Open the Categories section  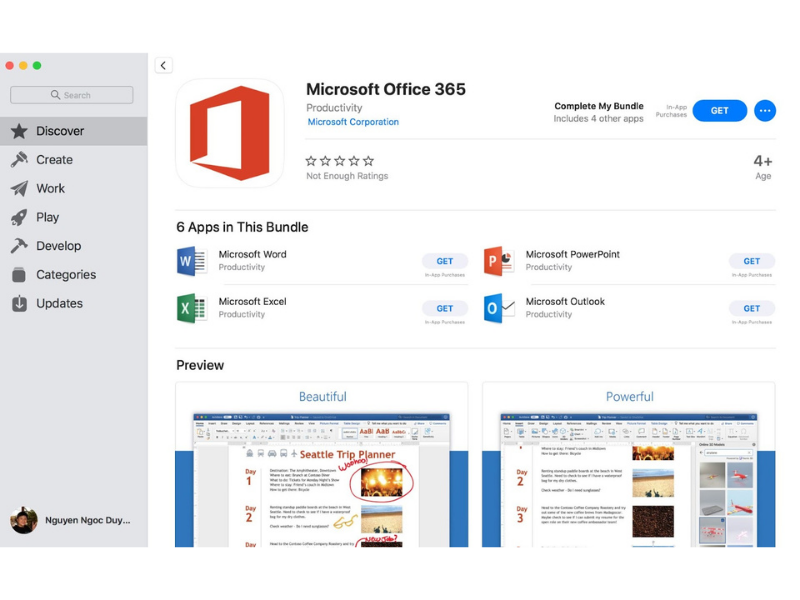point(74,274)
